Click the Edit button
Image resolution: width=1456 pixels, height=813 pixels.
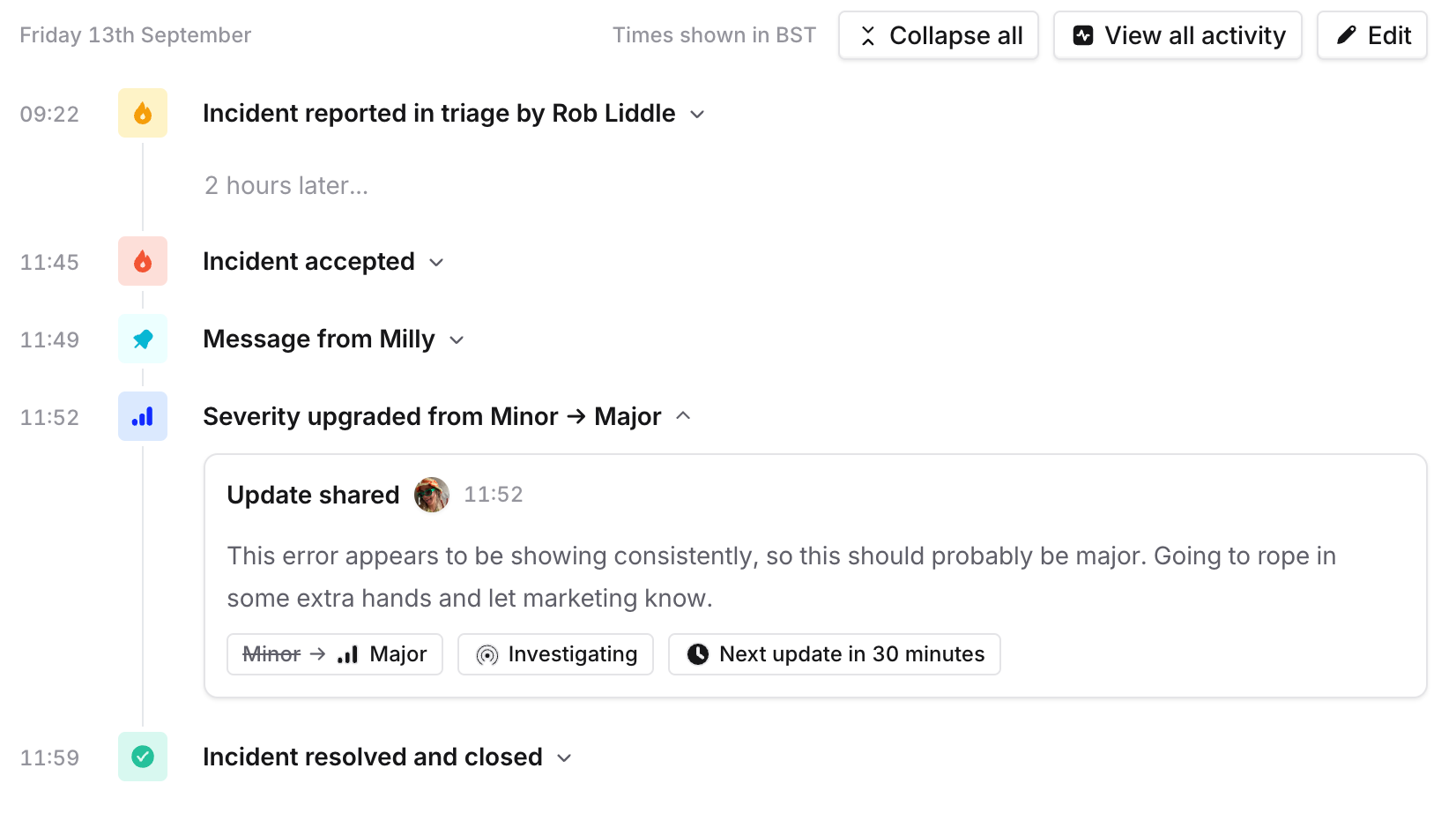coord(1372,35)
